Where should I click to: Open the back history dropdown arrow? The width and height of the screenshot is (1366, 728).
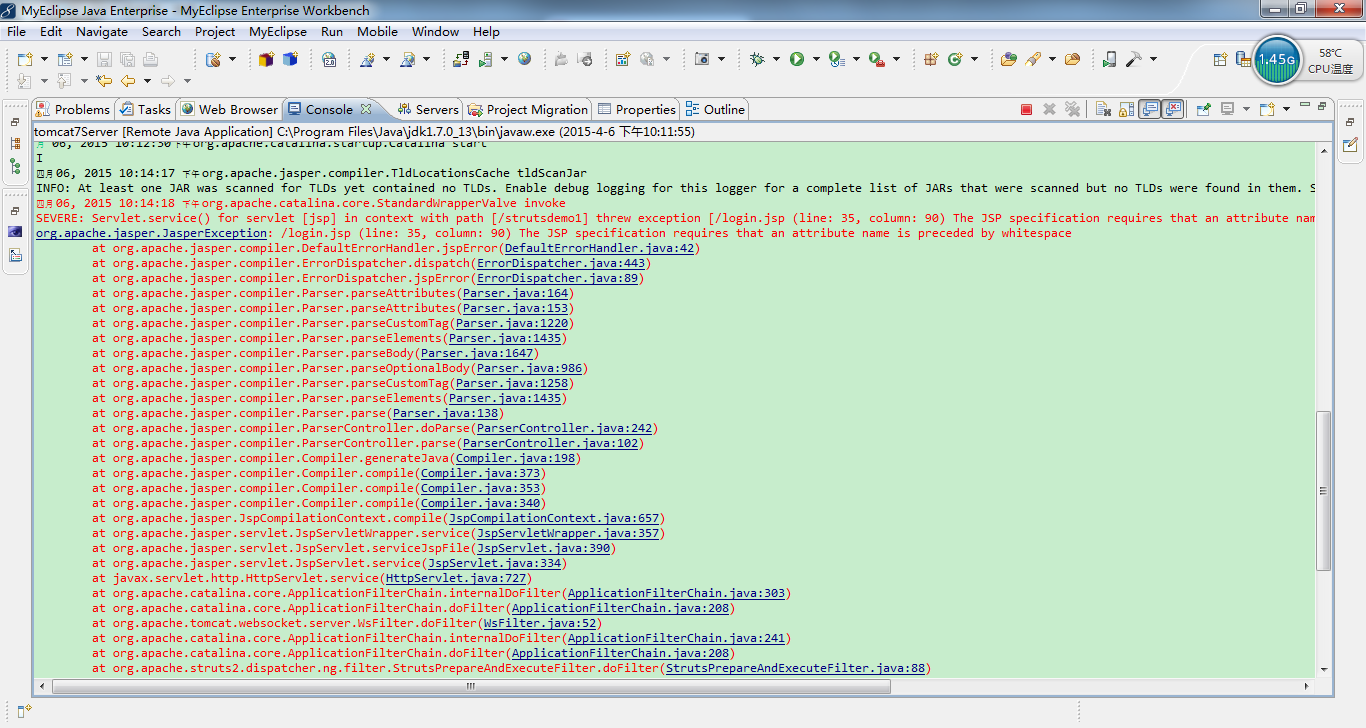147,81
